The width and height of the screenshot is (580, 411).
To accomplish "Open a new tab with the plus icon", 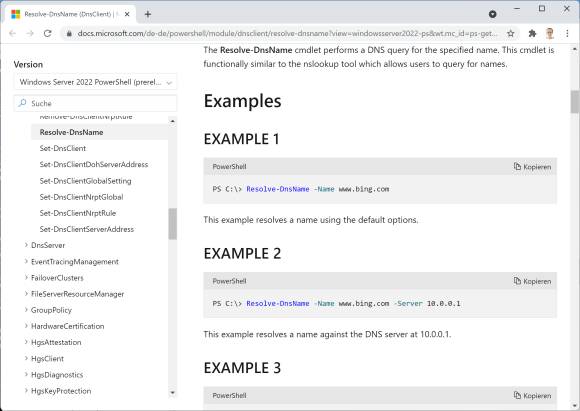I will (148, 14).
